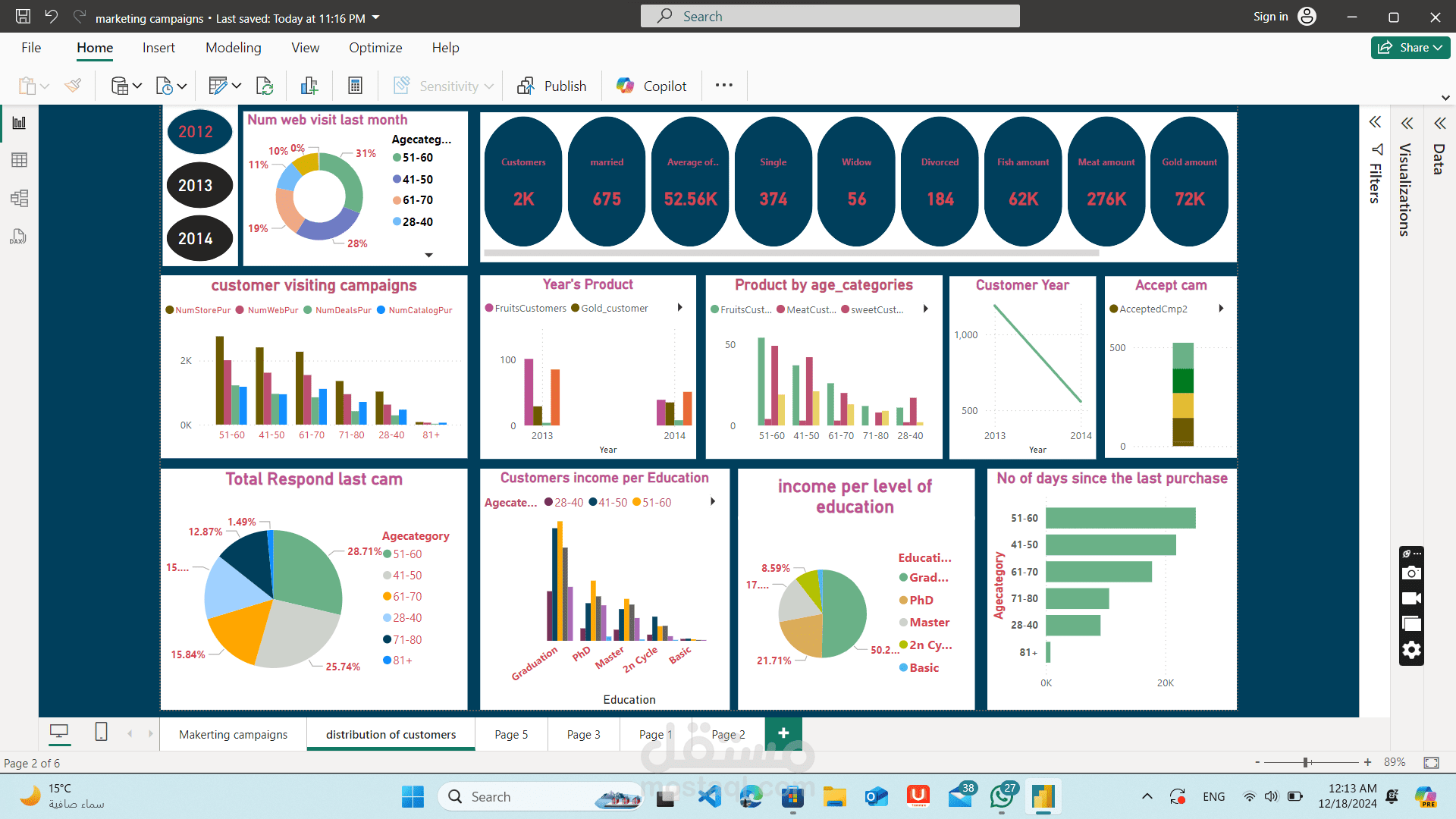The width and height of the screenshot is (1456, 819).
Task: Switch to mobile layout icon
Action: [x=101, y=732]
